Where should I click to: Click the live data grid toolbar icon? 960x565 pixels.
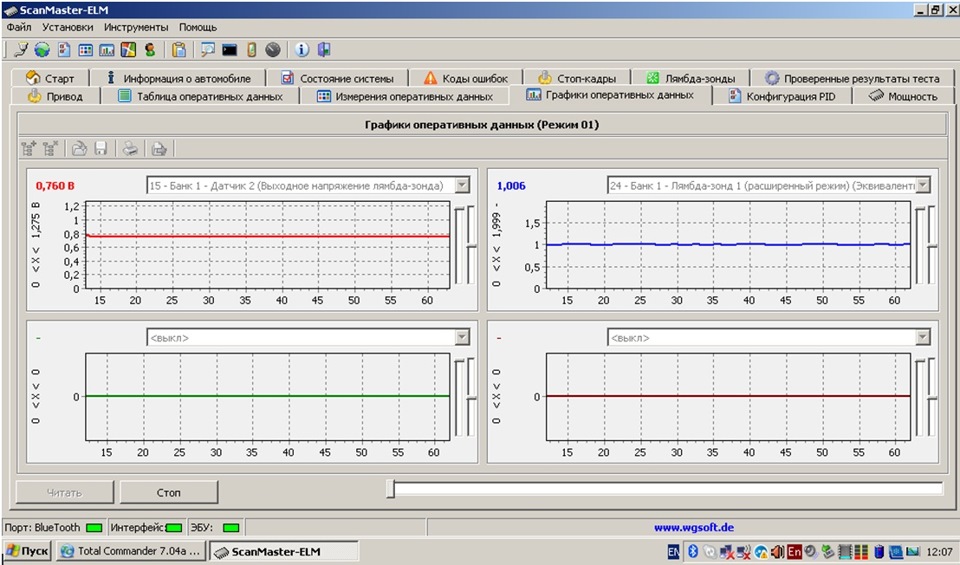[x=86, y=50]
